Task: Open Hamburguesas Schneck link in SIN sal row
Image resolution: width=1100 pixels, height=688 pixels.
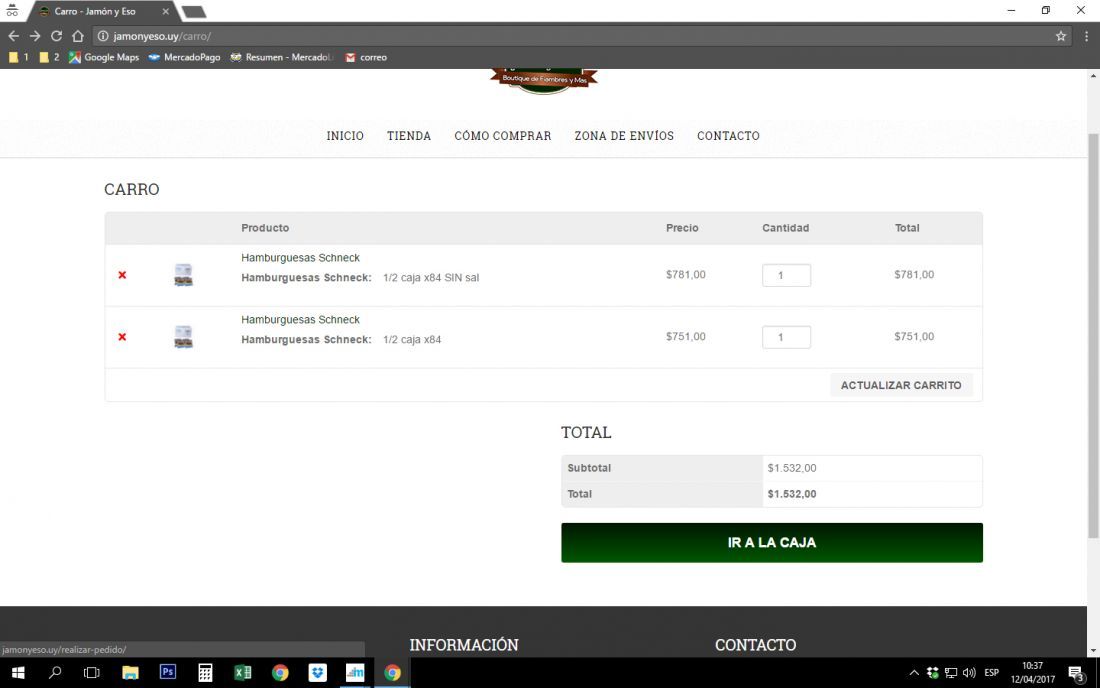Action: click(x=300, y=258)
